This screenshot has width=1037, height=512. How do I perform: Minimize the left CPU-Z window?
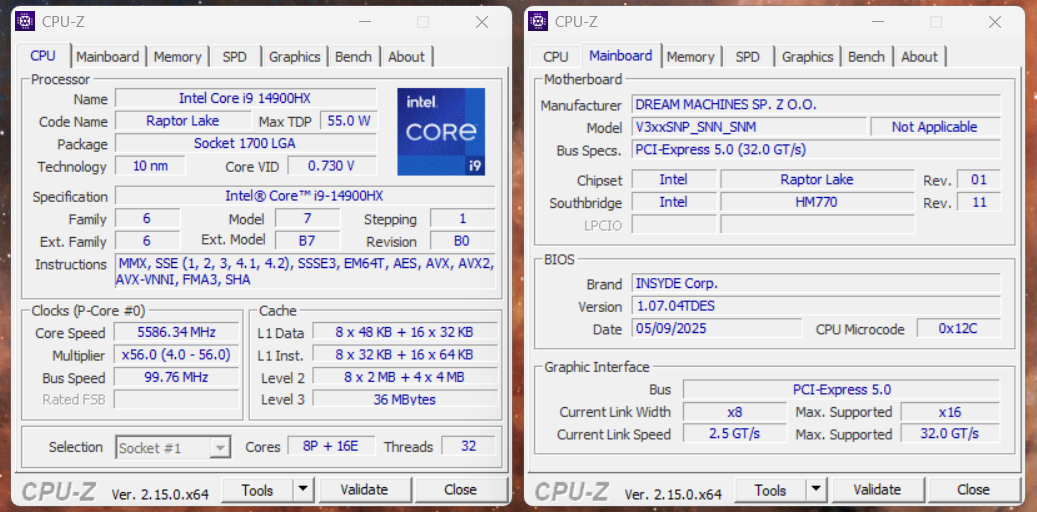click(365, 22)
